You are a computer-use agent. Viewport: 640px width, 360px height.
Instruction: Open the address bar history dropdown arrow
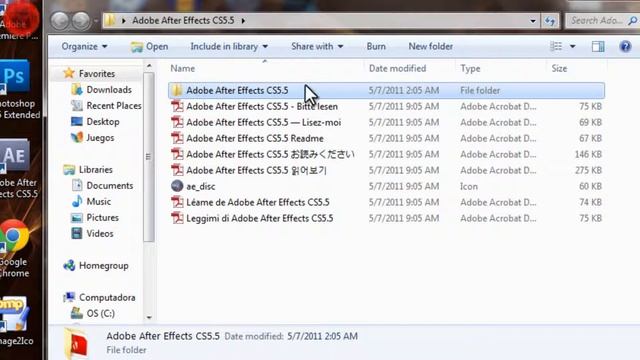click(533, 21)
